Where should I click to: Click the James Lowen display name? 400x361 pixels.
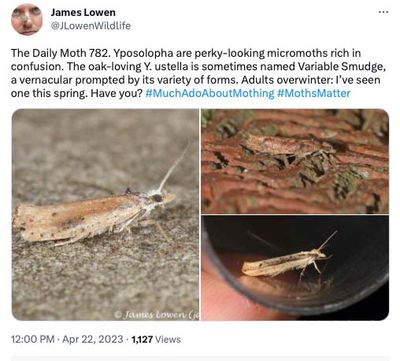click(x=83, y=13)
